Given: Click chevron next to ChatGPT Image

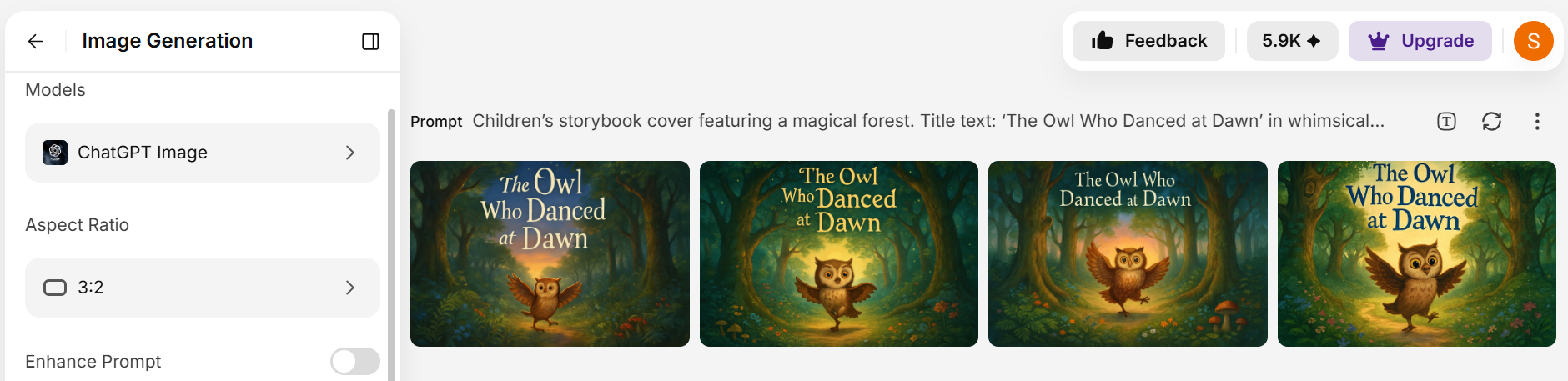Looking at the screenshot, I should [x=350, y=153].
